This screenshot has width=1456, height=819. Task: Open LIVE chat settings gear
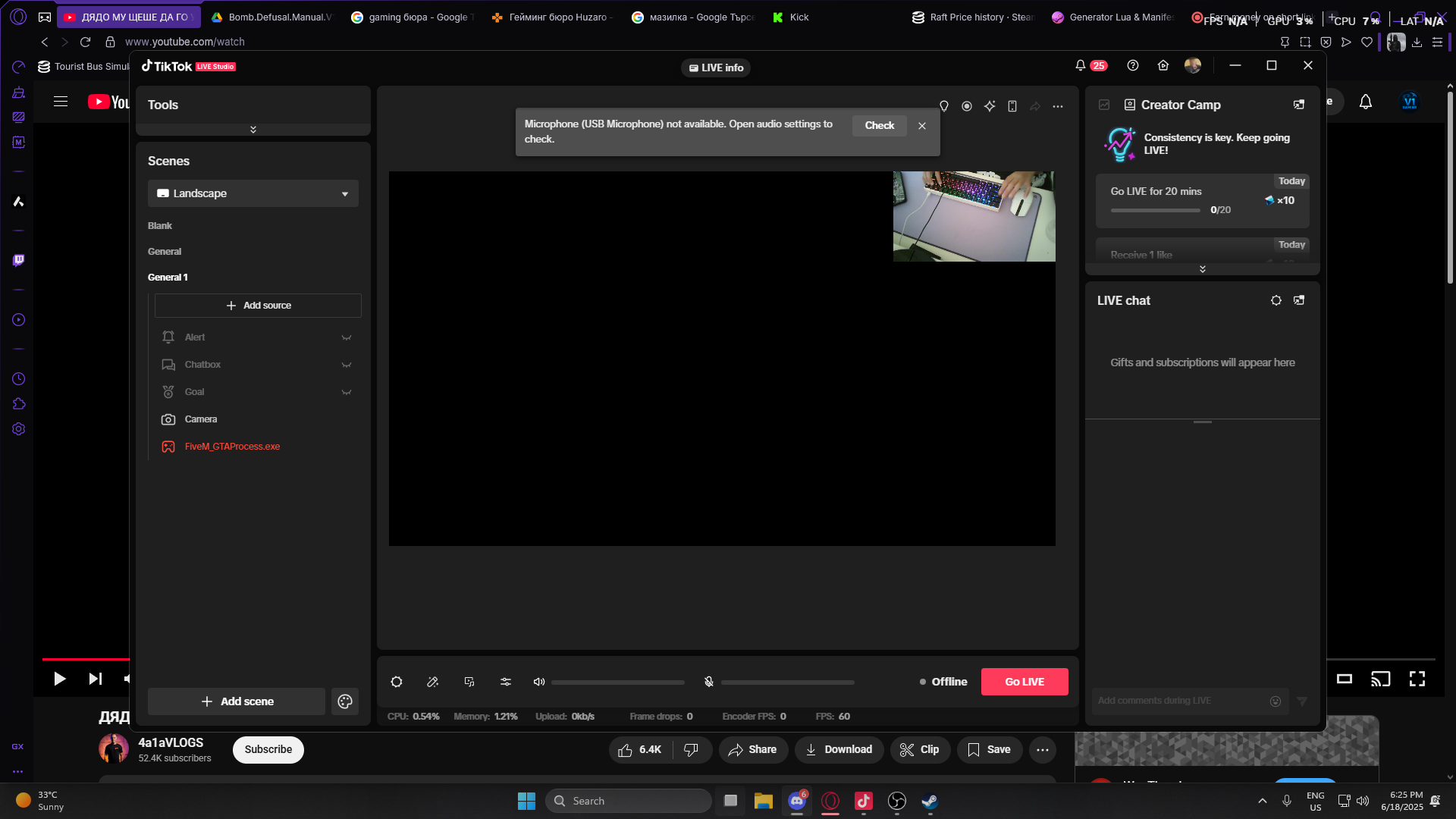coord(1276,300)
